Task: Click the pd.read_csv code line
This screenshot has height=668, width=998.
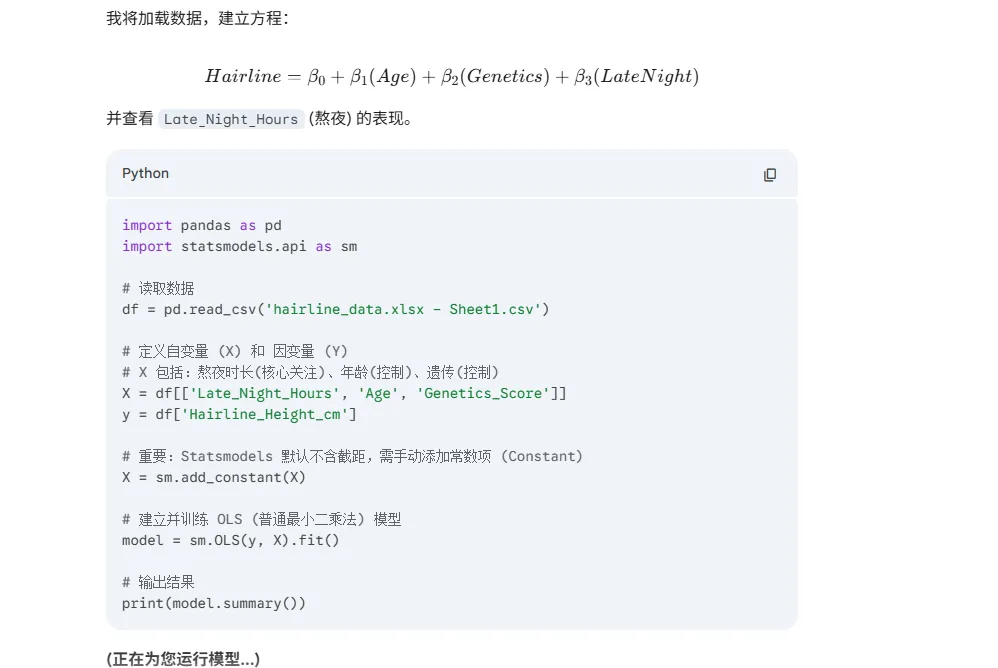Action: [335, 309]
